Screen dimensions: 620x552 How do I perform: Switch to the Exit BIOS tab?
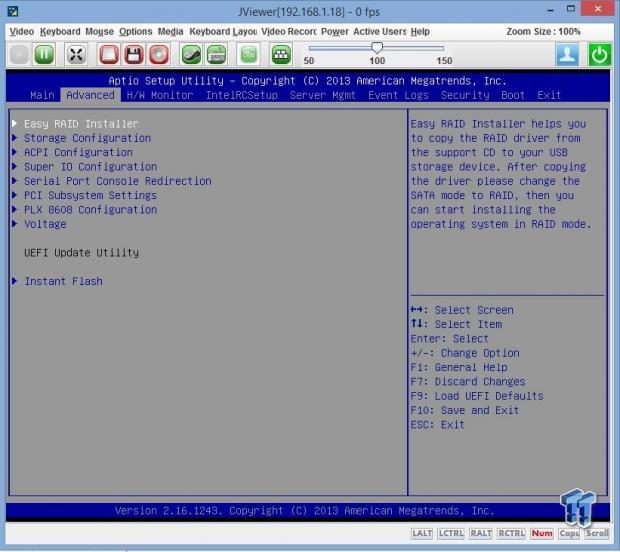(549, 95)
